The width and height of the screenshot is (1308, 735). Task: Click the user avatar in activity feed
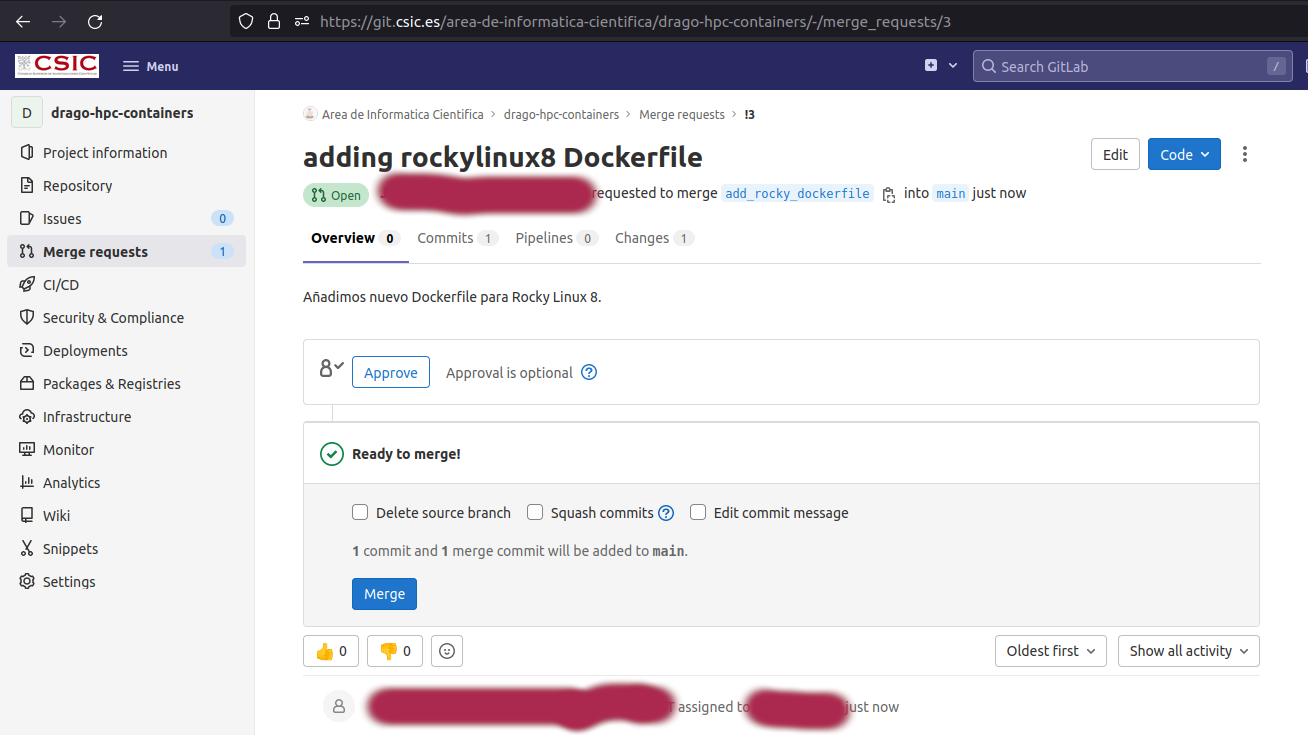(339, 706)
